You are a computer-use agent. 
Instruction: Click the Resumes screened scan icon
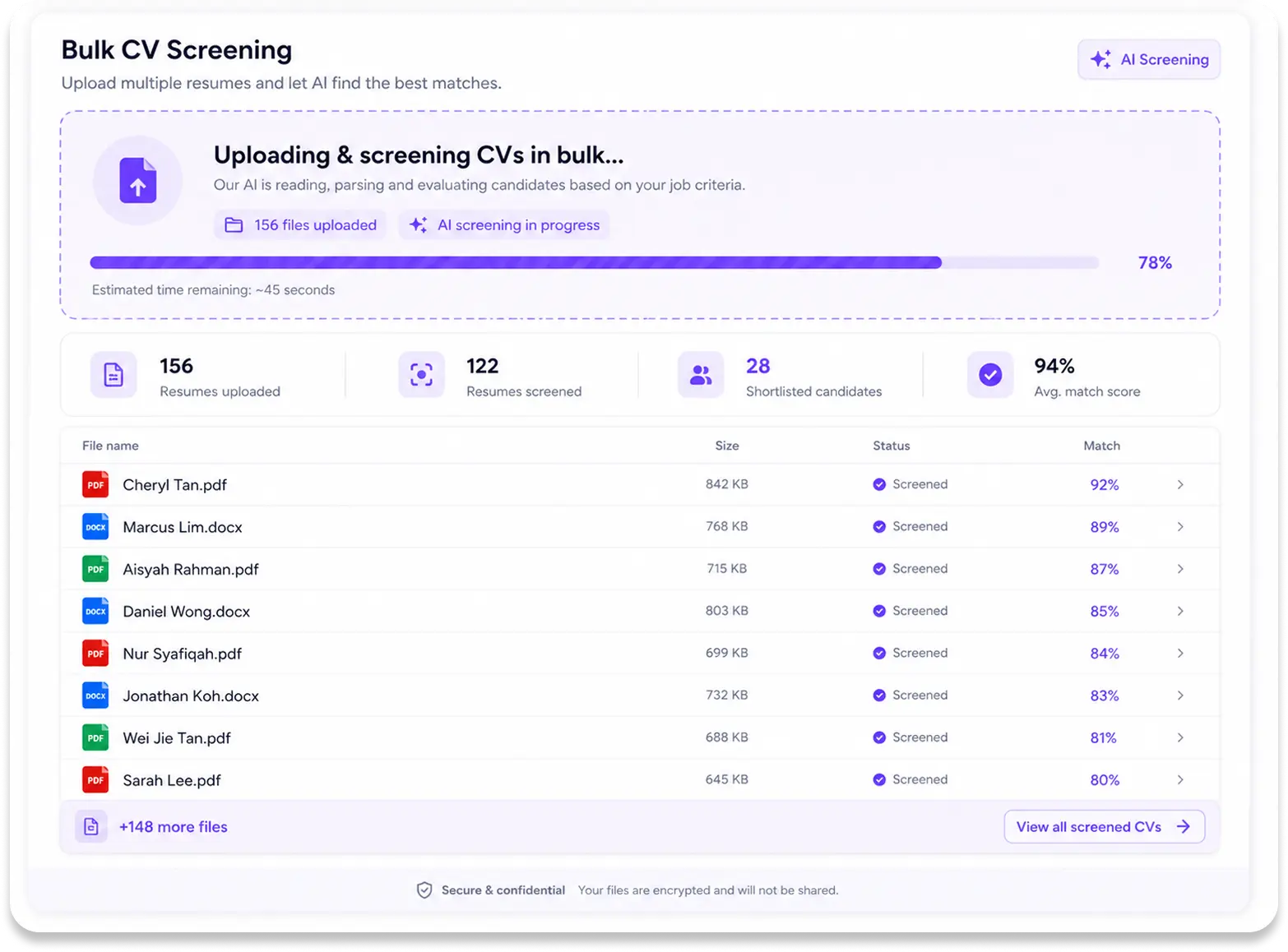(x=421, y=375)
